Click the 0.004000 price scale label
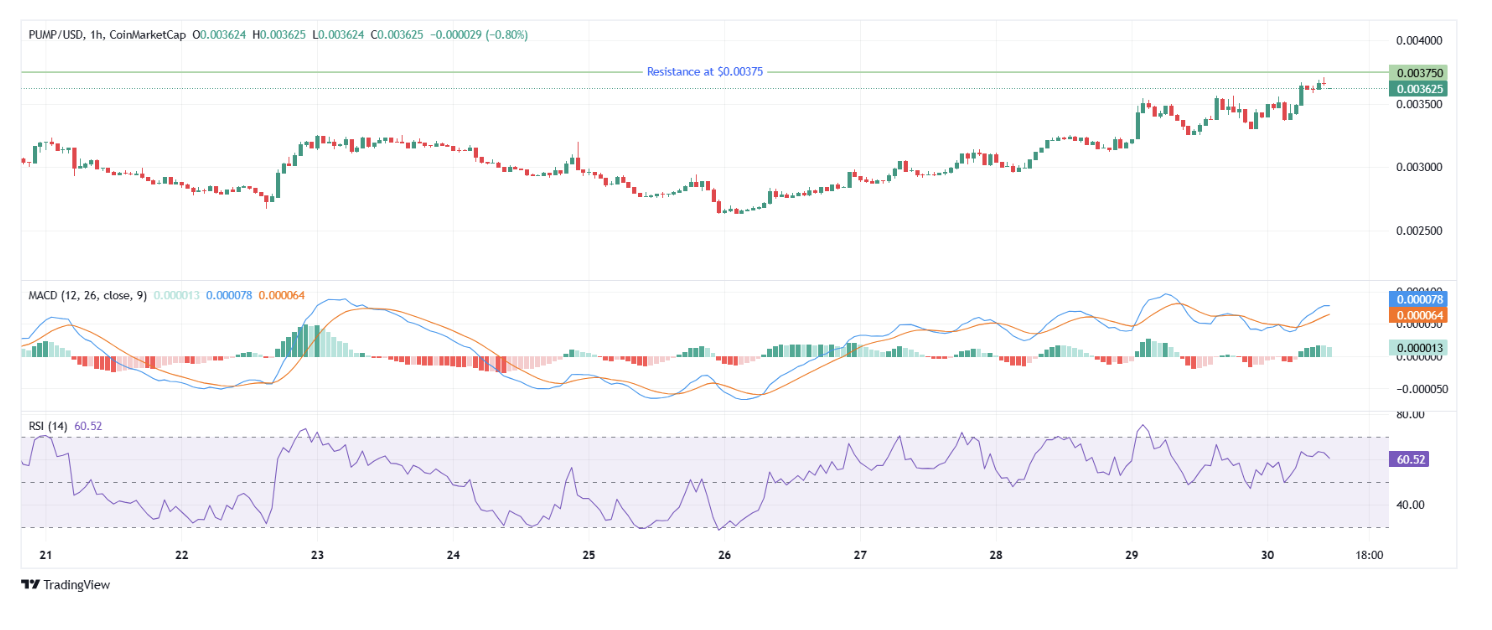1492x630 pixels. pos(1418,40)
